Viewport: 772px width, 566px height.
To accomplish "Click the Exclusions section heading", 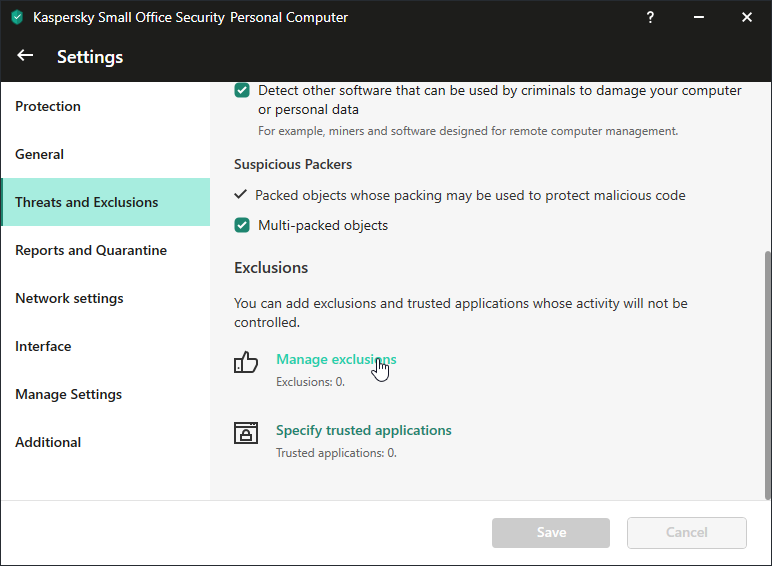I will pyautogui.click(x=271, y=268).
